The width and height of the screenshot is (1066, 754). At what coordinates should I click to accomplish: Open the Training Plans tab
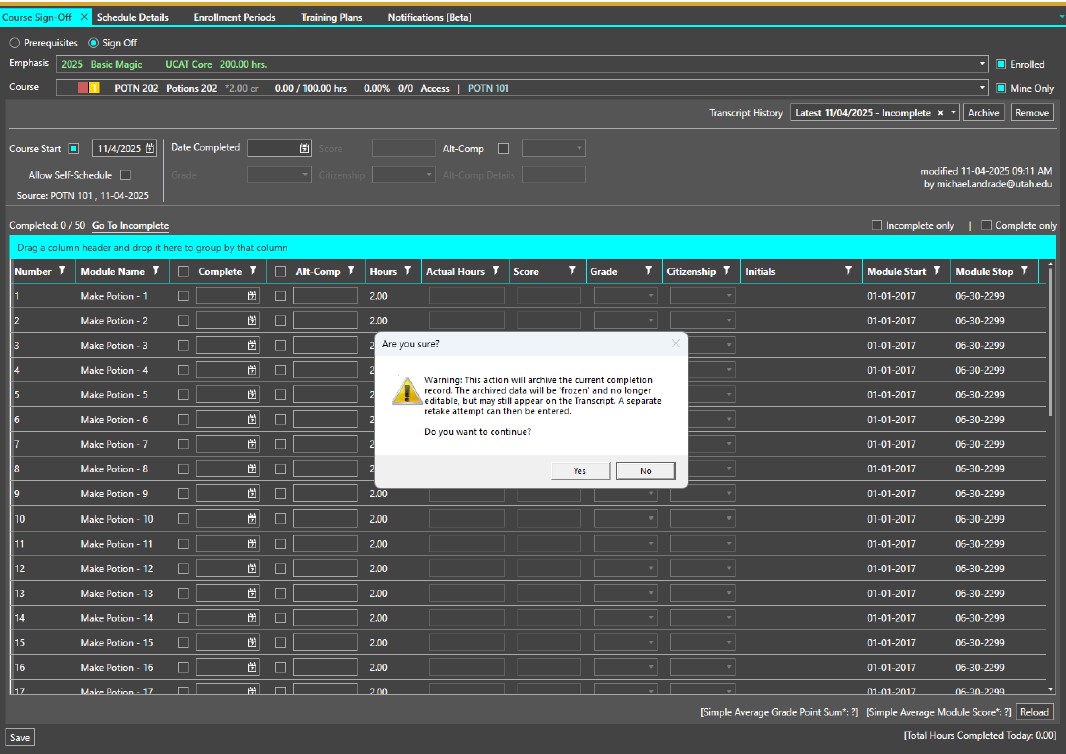pos(331,17)
